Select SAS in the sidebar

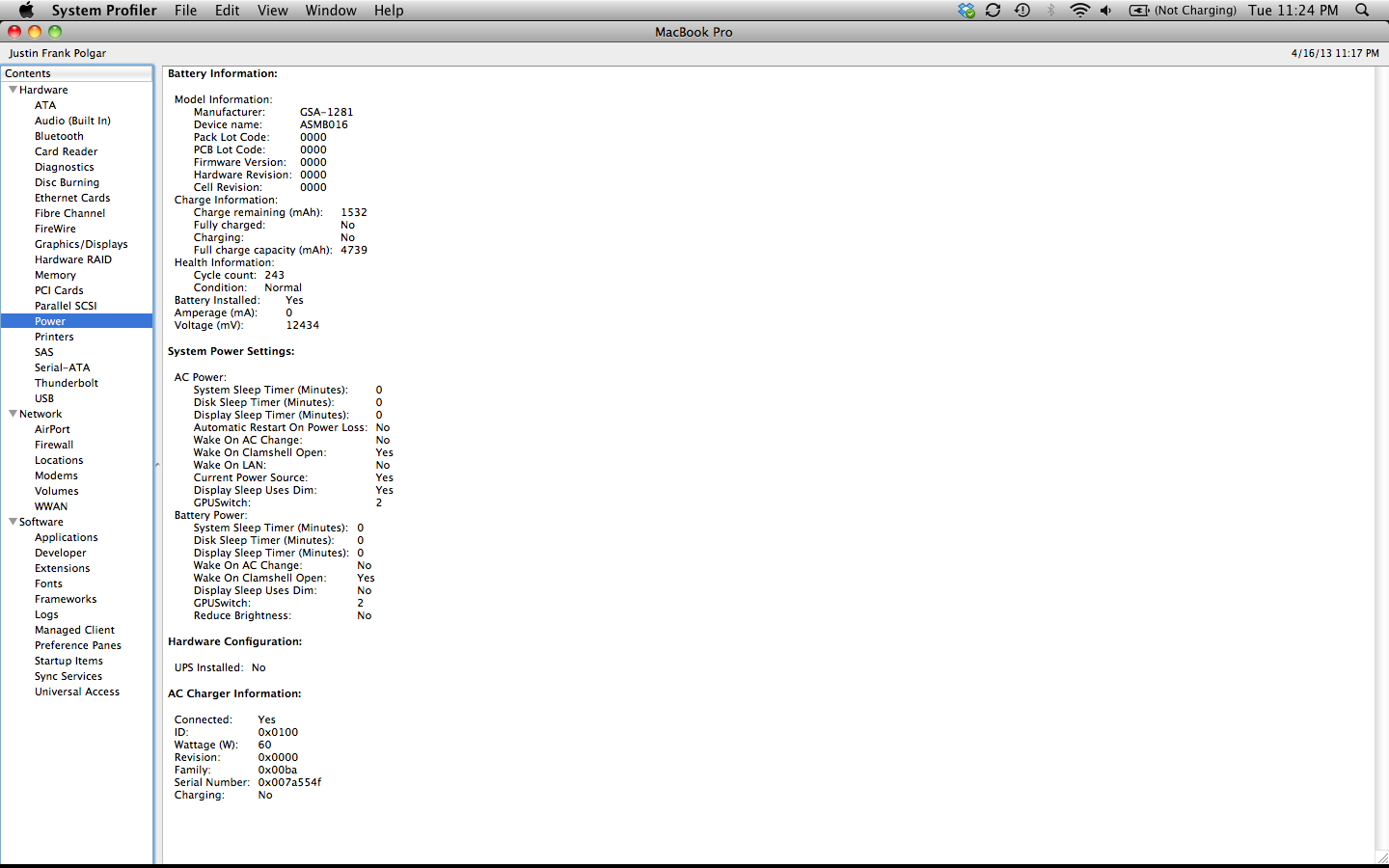[44, 352]
